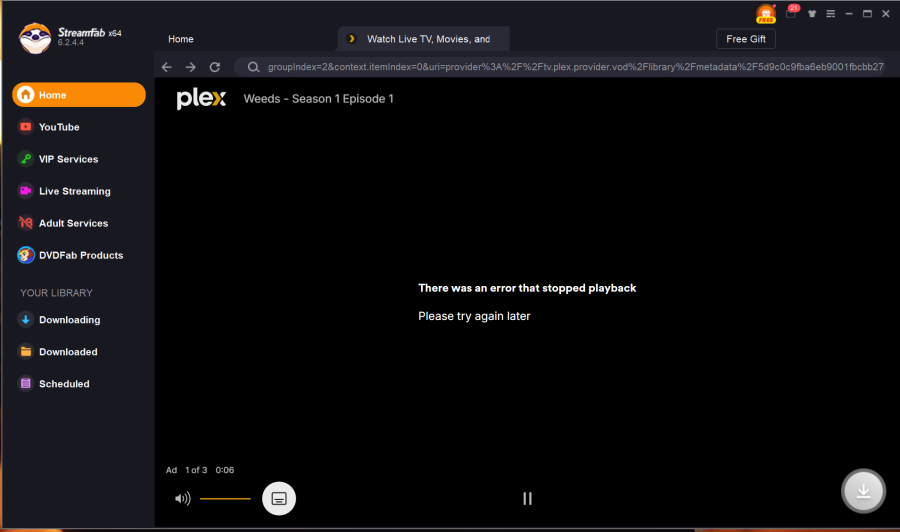Click the Downloaded folder icon
The height and width of the screenshot is (532, 900).
click(x=25, y=351)
